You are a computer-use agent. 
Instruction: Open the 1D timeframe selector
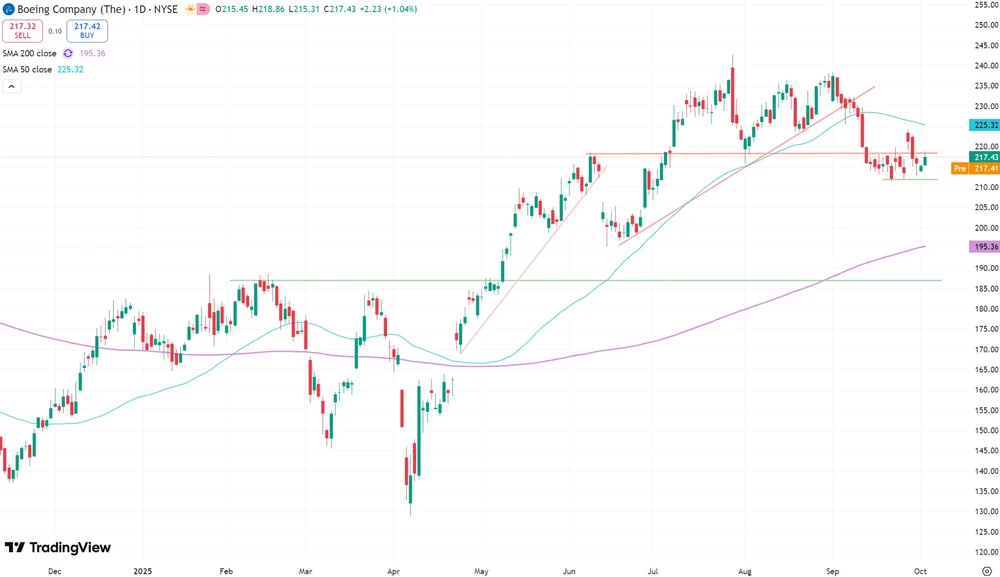click(139, 9)
